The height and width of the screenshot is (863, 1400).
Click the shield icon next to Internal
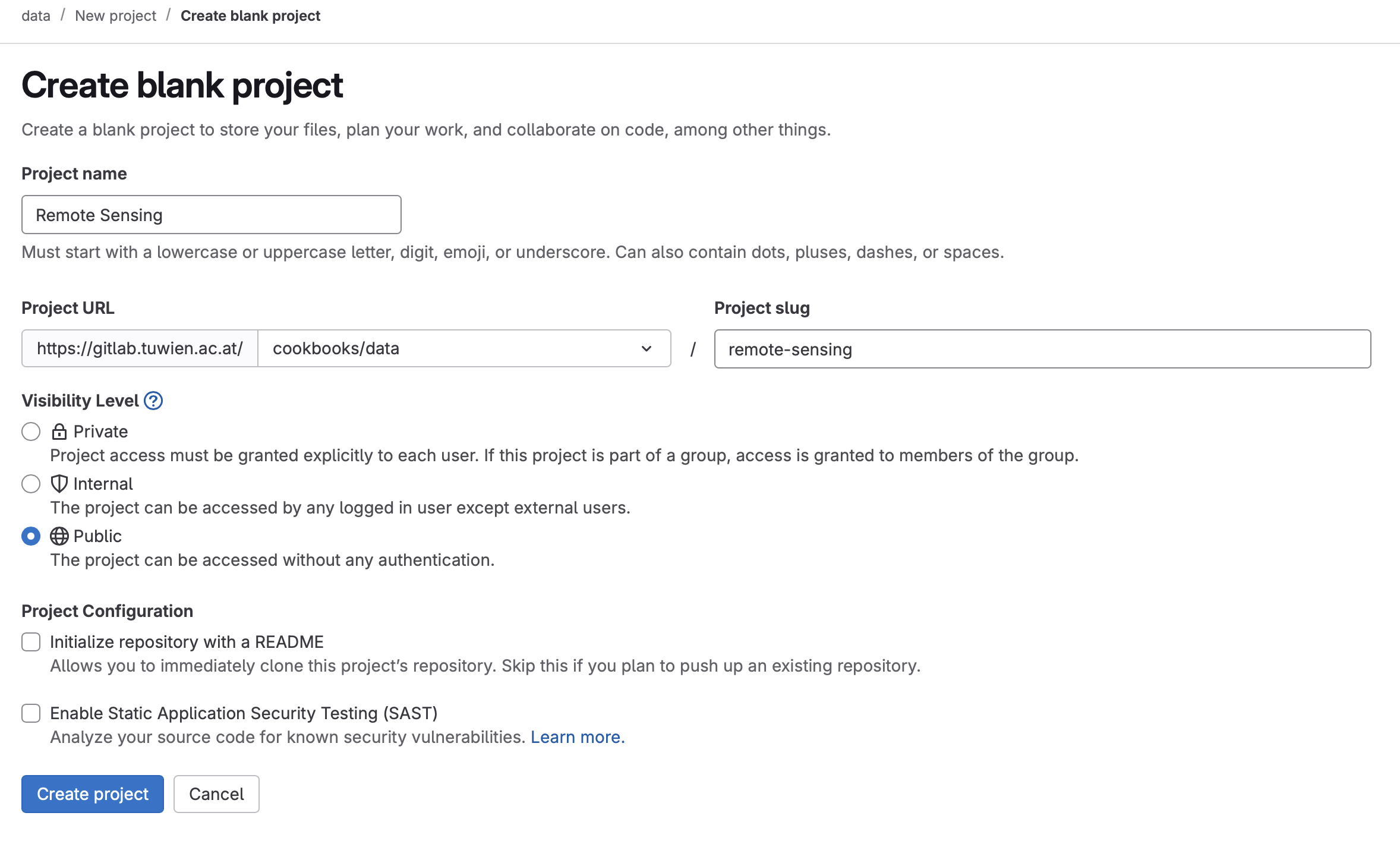pyautogui.click(x=59, y=484)
